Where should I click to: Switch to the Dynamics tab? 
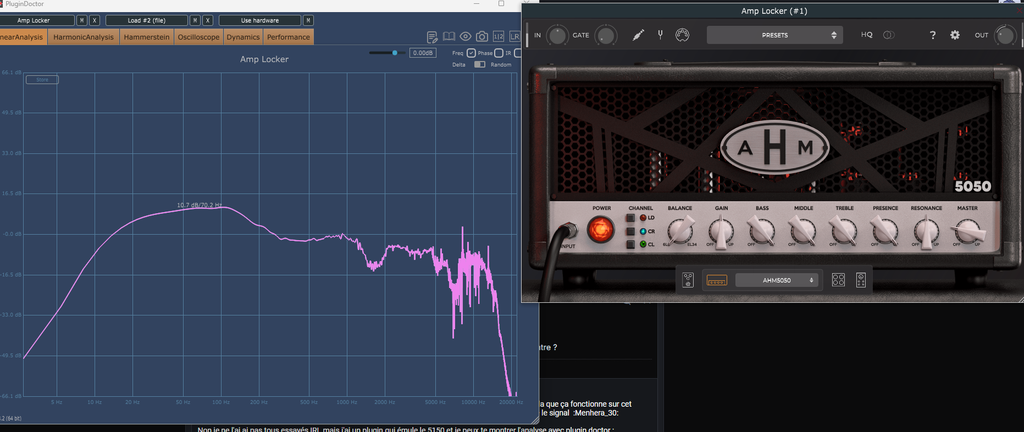(243, 37)
